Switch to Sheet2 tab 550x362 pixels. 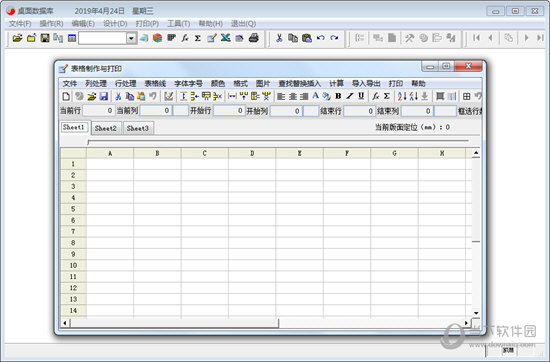(x=106, y=128)
